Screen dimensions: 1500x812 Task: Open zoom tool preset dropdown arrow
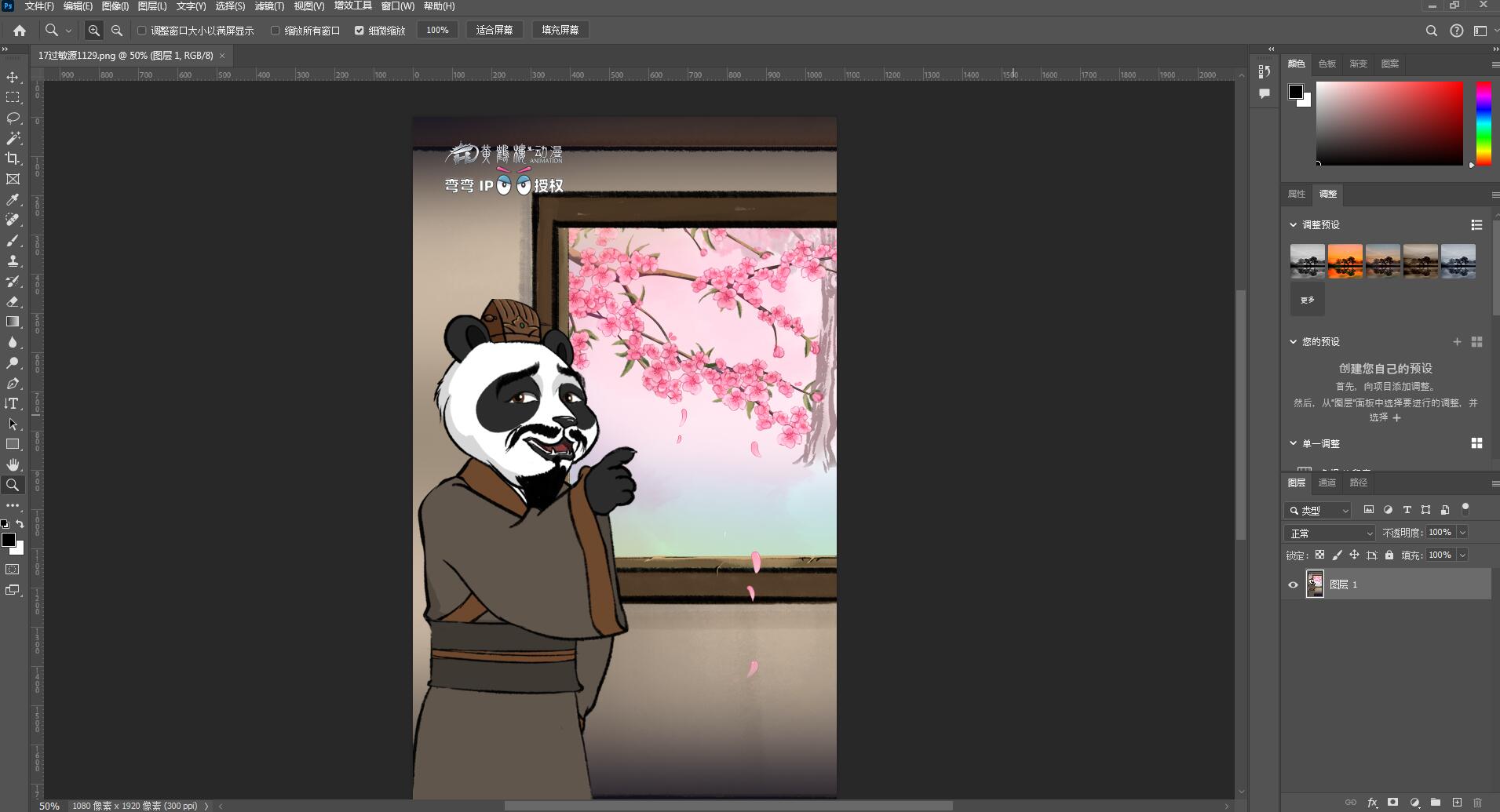(x=69, y=31)
